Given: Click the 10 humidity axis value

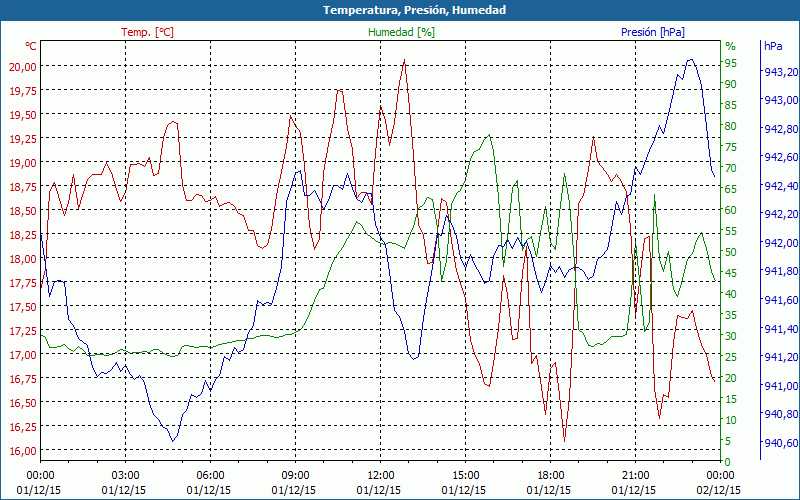Looking at the screenshot, I should 731,419.
